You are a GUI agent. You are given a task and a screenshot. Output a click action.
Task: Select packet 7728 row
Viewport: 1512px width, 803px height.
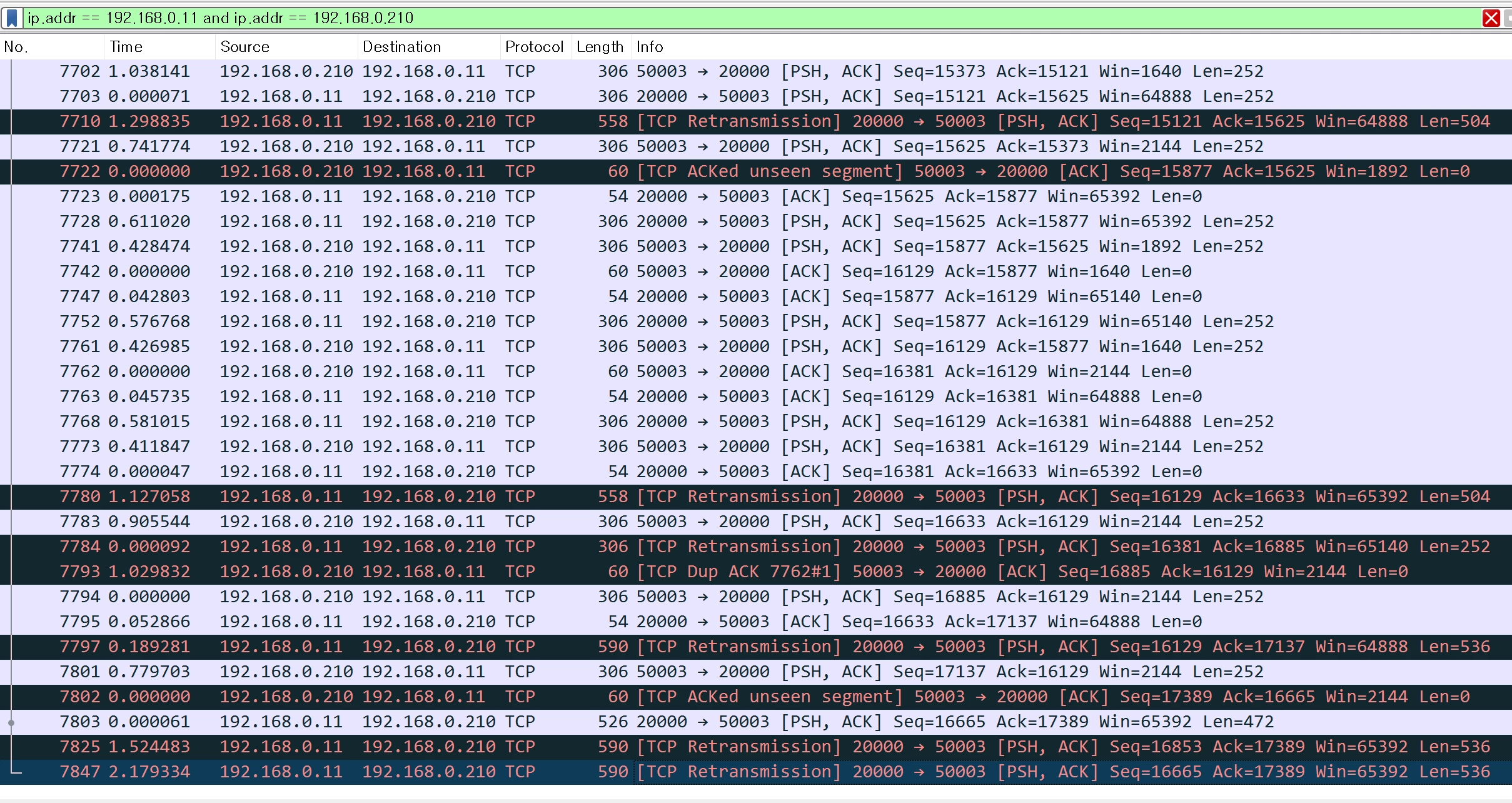[x=756, y=221]
